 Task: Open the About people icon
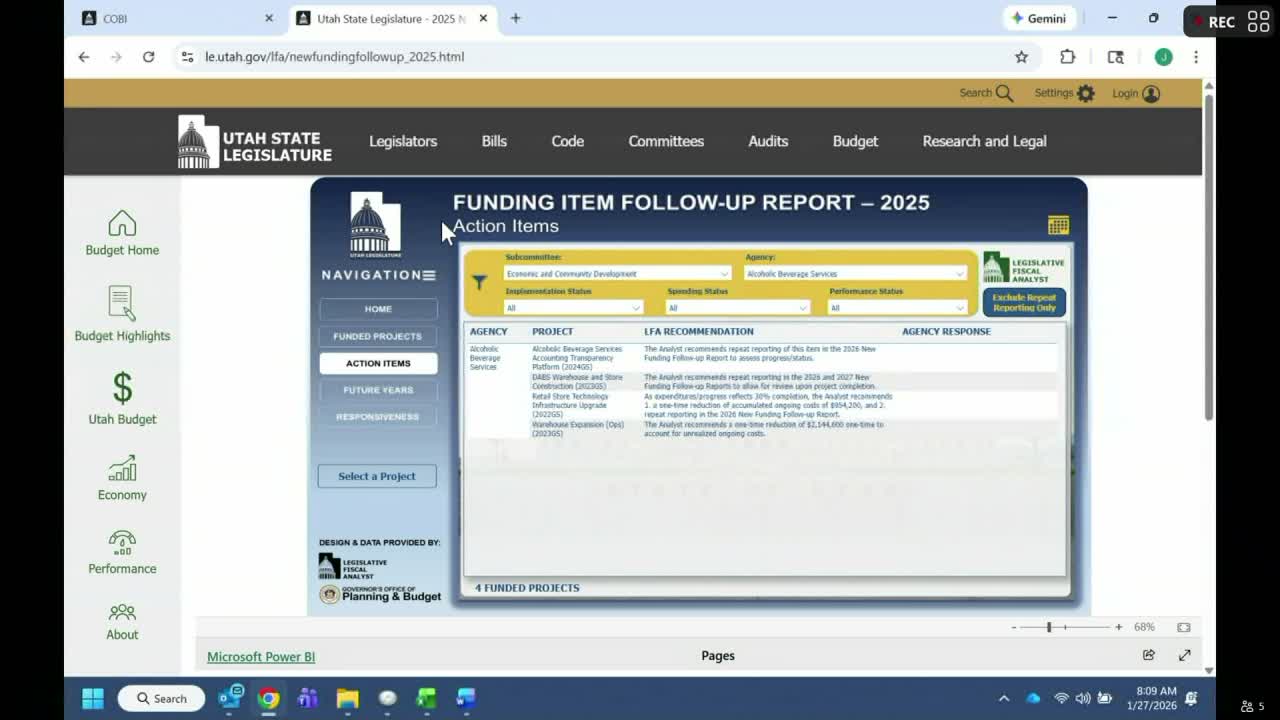coord(122,612)
